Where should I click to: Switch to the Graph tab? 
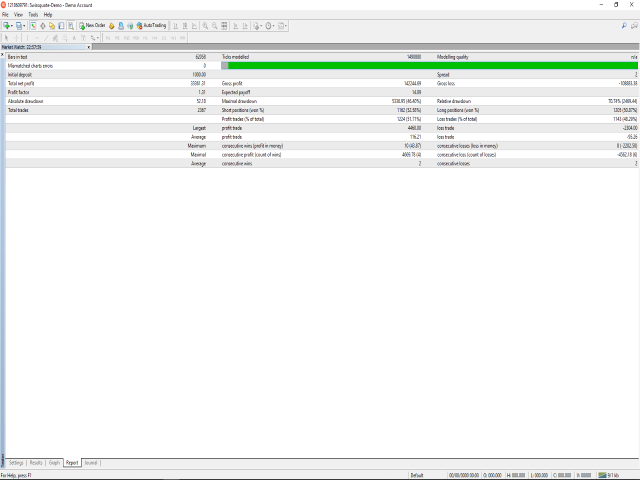coord(54,463)
